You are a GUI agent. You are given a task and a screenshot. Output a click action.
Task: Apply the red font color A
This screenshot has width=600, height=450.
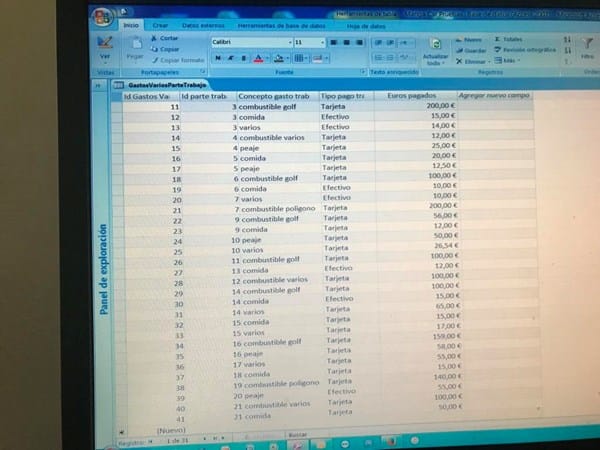(258, 58)
